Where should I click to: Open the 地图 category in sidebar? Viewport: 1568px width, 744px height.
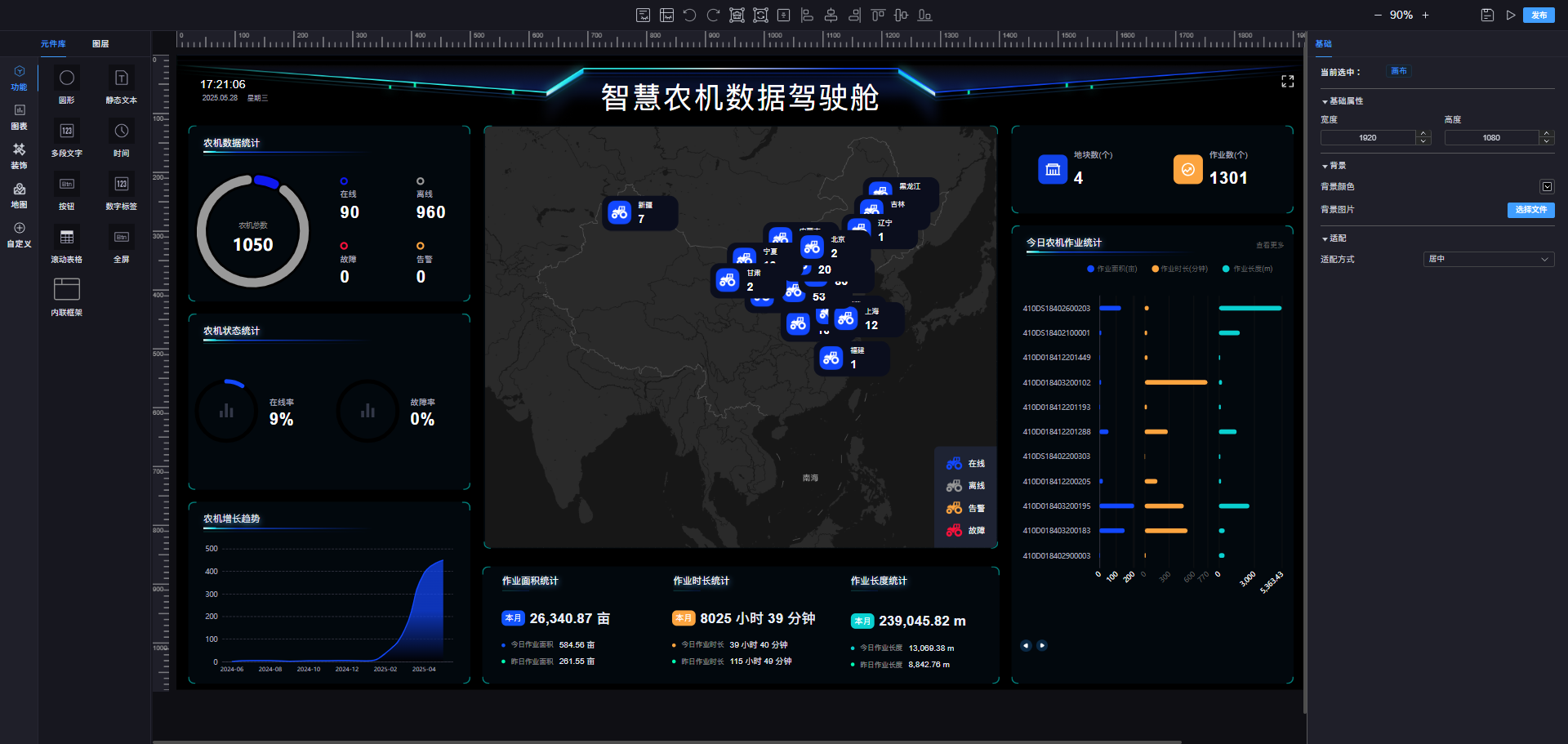pos(19,195)
